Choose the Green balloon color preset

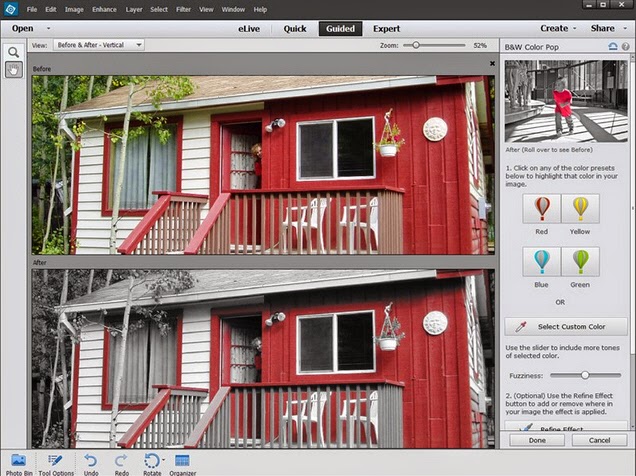pyautogui.click(x=580, y=262)
